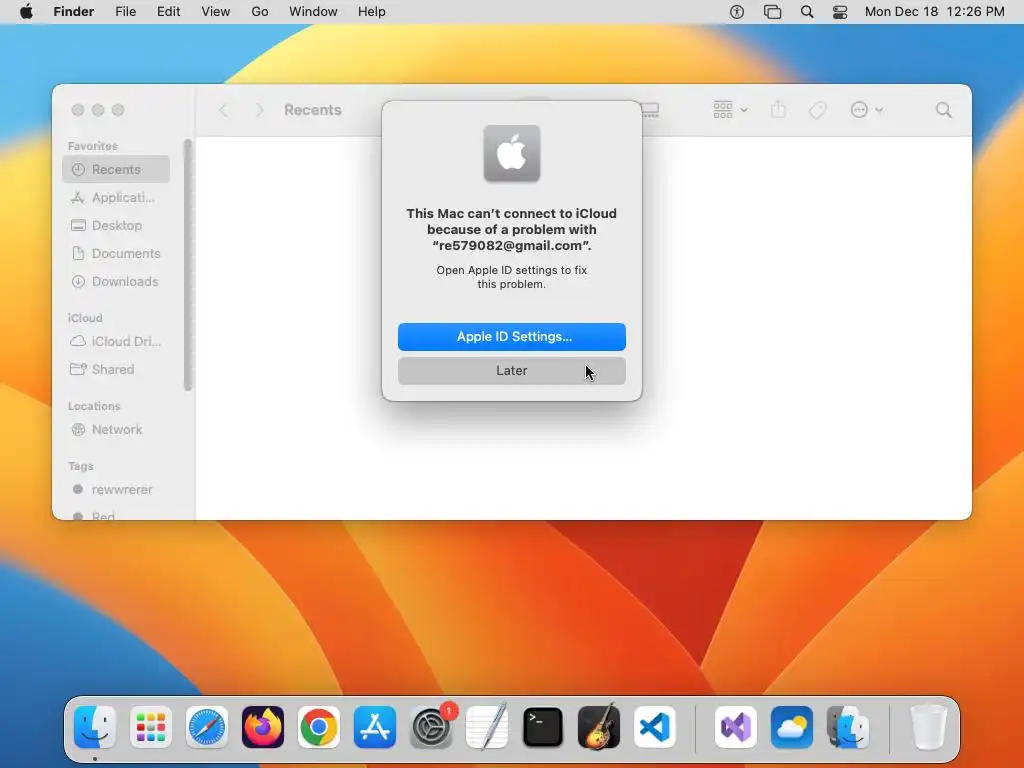Open Terminal from the Dock
The image size is (1024, 768).
point(543,727)
